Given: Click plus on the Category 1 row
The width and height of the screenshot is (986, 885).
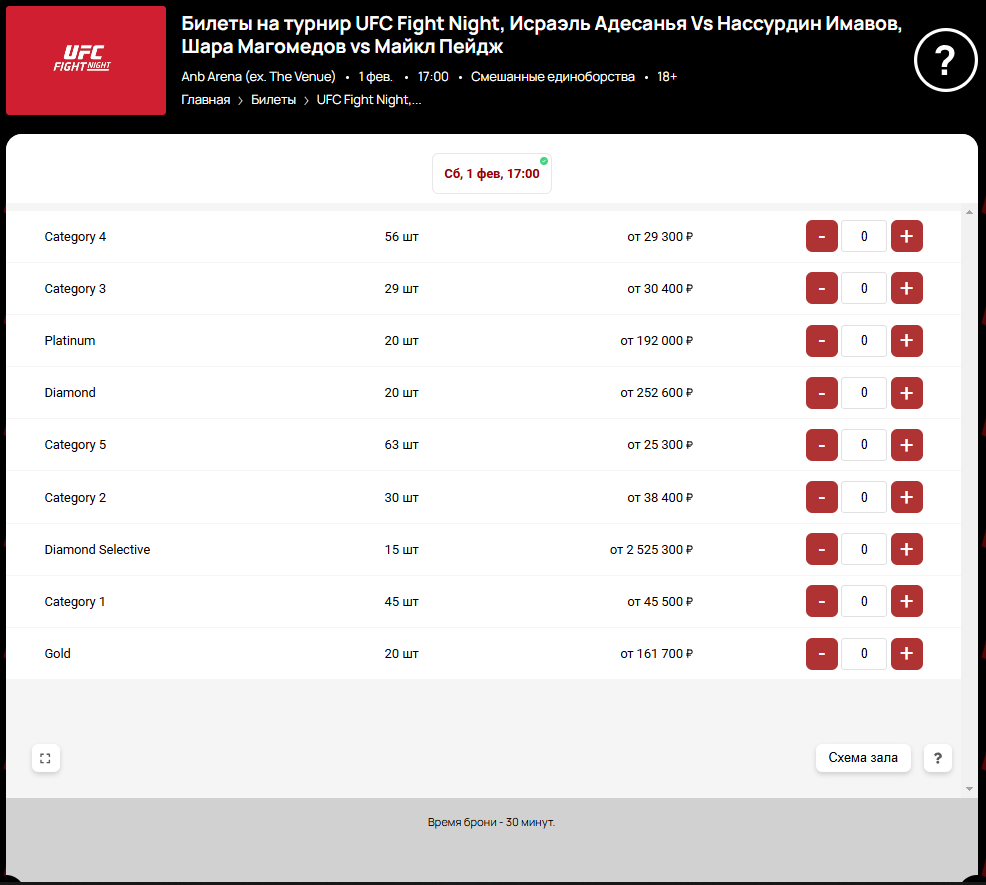Looking at the screenshot, I should (906, 601).
